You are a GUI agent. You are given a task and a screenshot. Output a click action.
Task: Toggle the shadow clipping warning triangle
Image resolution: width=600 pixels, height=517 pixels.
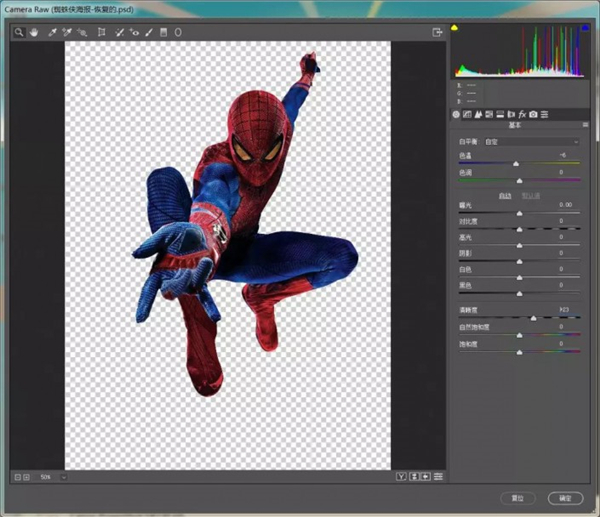point(456,28)
